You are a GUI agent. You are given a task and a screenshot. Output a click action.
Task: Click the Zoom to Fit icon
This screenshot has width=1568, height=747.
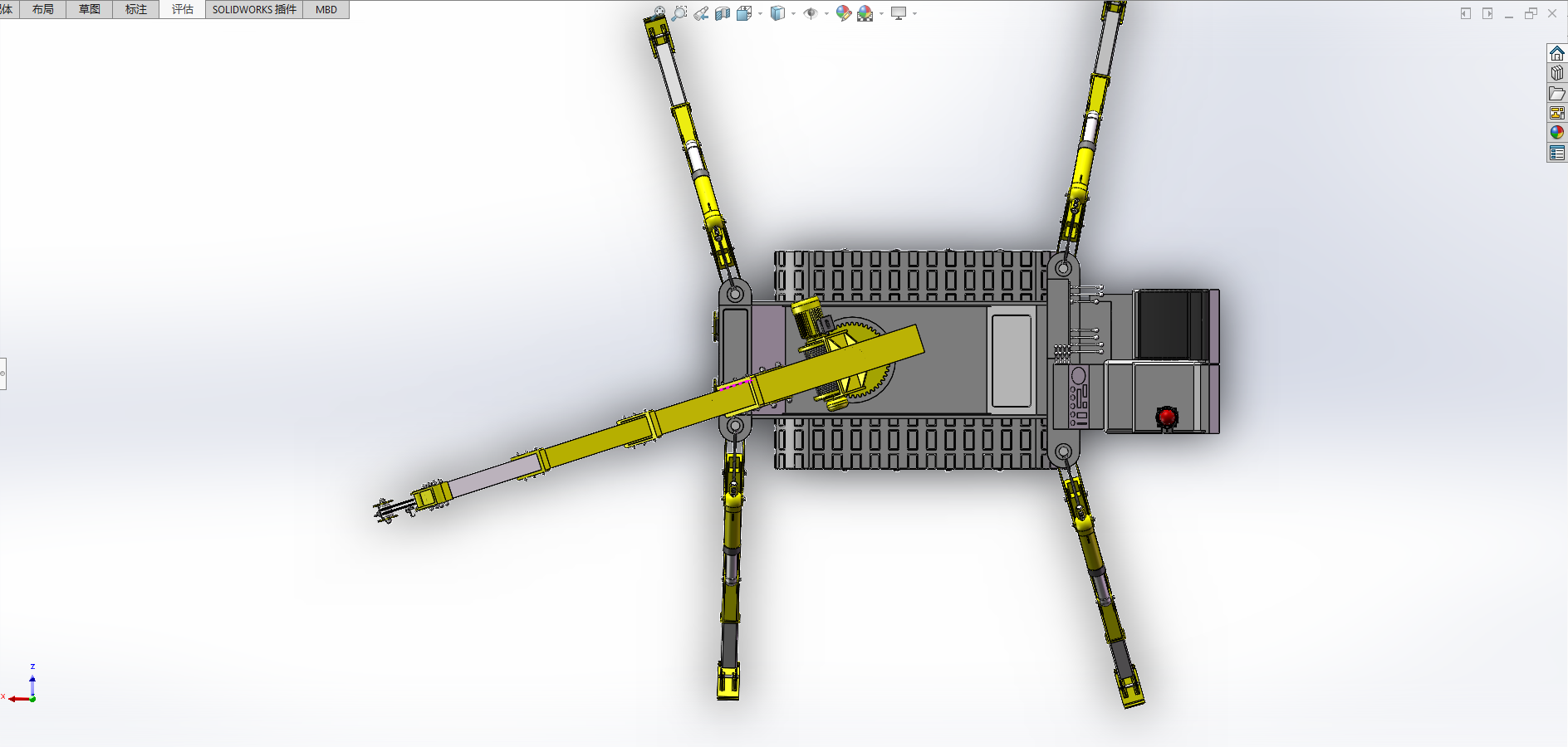tap(659, 13)
